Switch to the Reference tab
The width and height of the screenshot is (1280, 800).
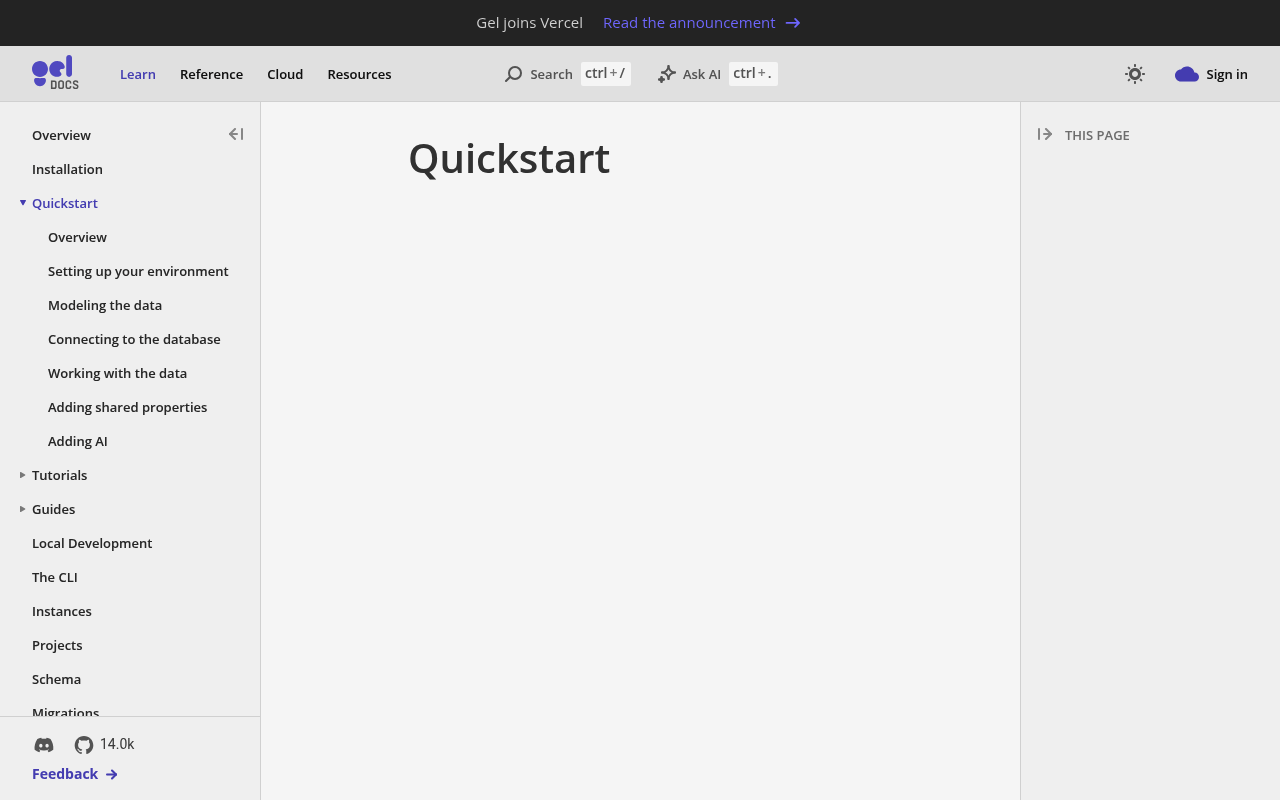point(211,74)
